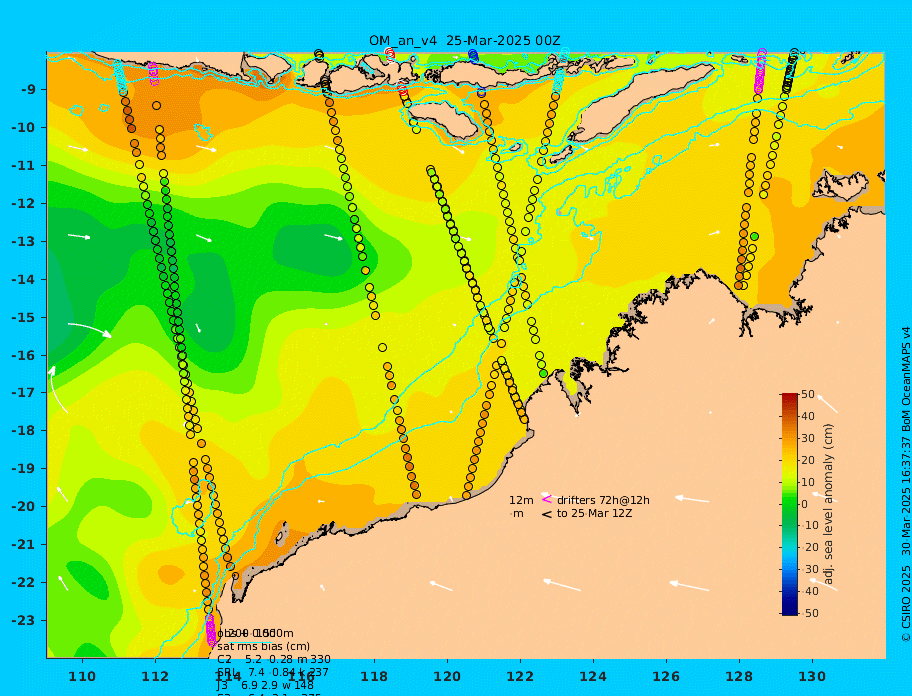The height and width of the screenshot is (696, 912).
Task: Click the 40 tick label on the colorbar
Action: [808, 416]
